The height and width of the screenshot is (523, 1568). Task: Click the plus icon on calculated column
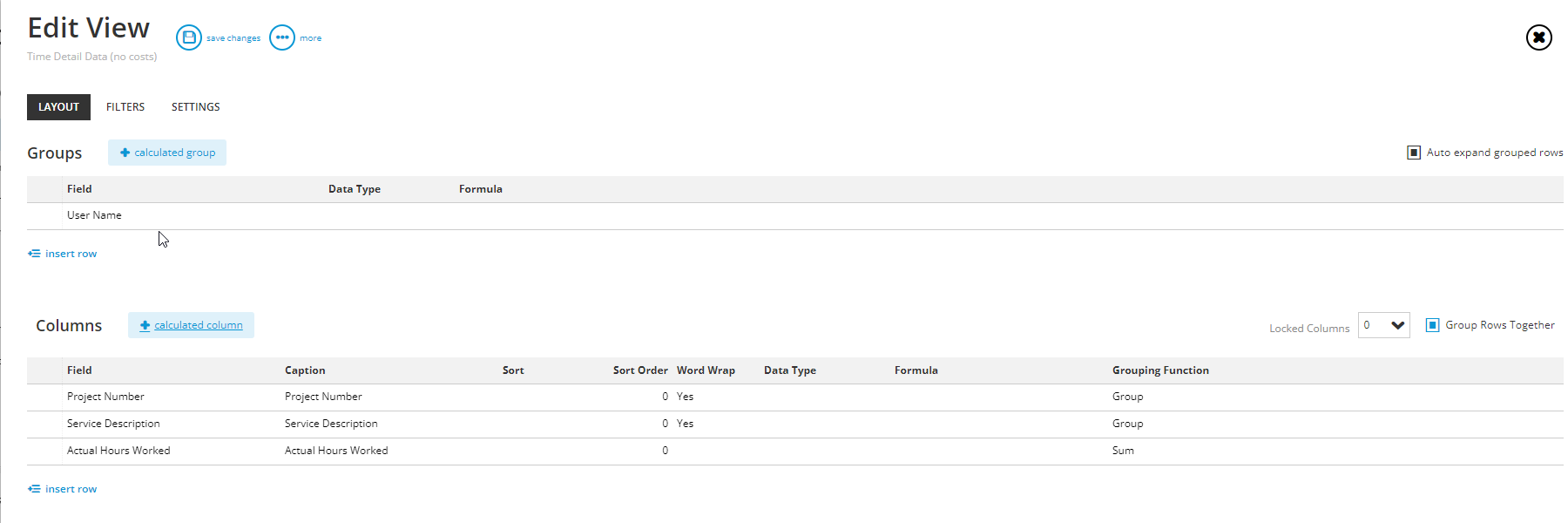tap(145, 325)
